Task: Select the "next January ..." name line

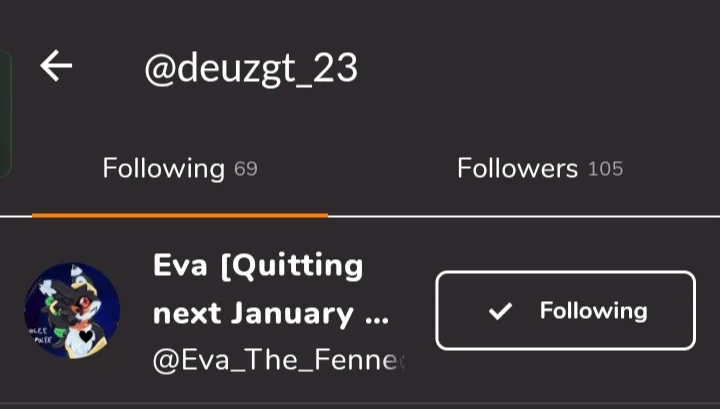Action: (270, 314)
